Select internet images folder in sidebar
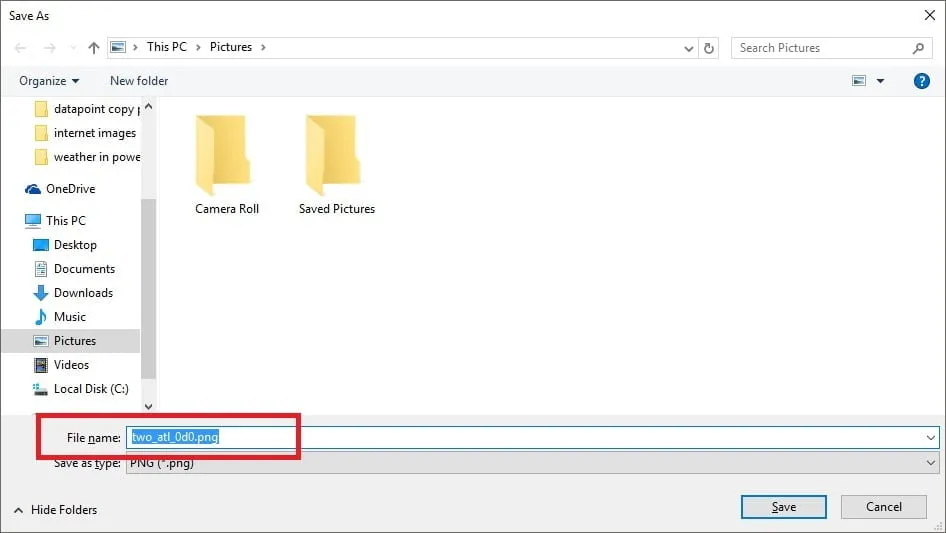Image resolution: width=946 pixels, height=533 pixels. tap(86, 133)
